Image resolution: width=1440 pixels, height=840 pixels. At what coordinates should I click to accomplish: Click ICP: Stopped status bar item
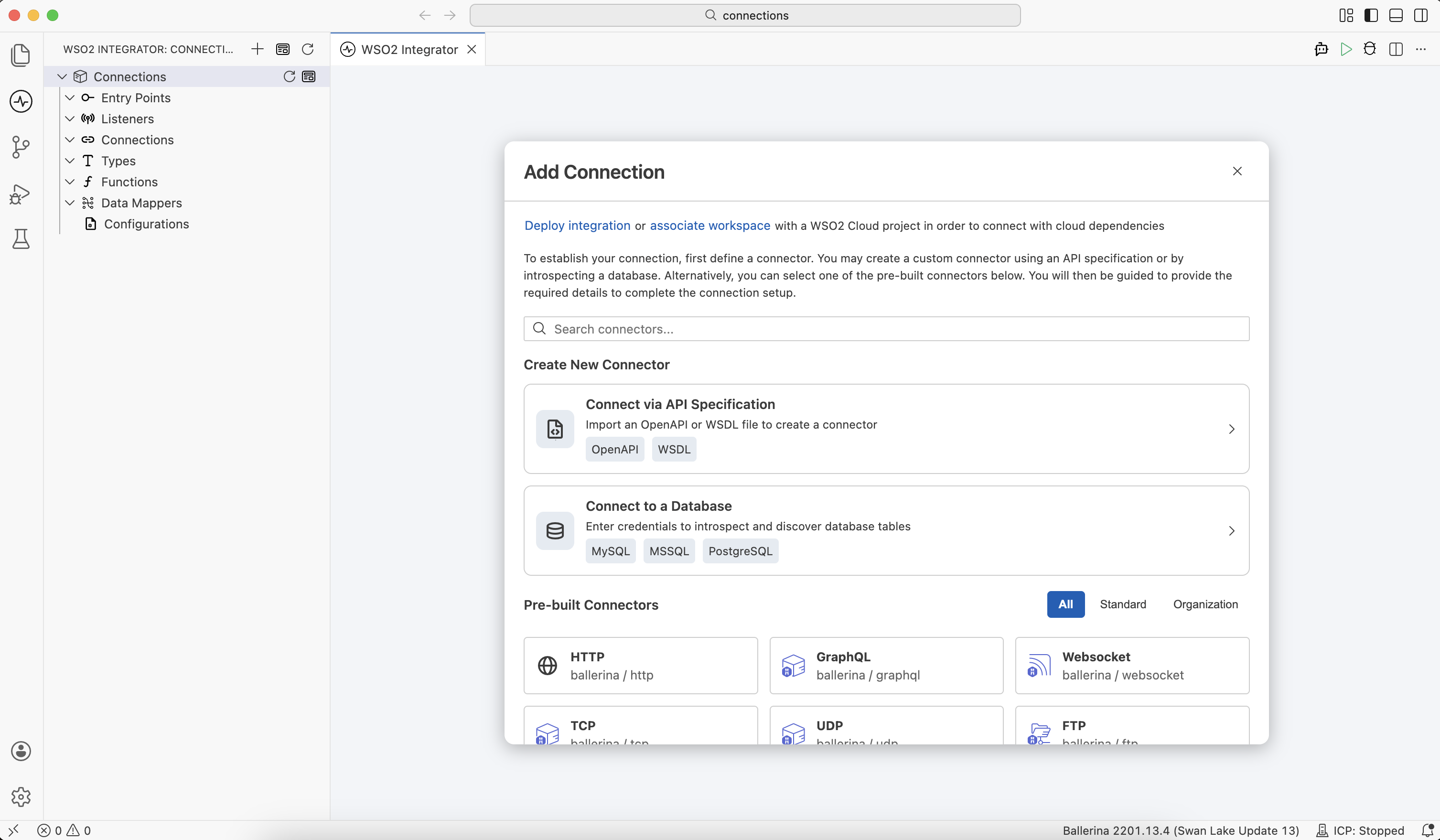click(1360, 830)
